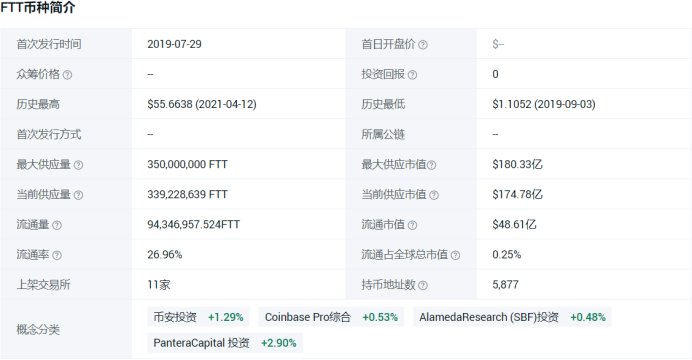This screenshot has height=360, width=692.
Task: Open the AlamedaResearch (SBF)投资 tag
Action: [512, 317]
